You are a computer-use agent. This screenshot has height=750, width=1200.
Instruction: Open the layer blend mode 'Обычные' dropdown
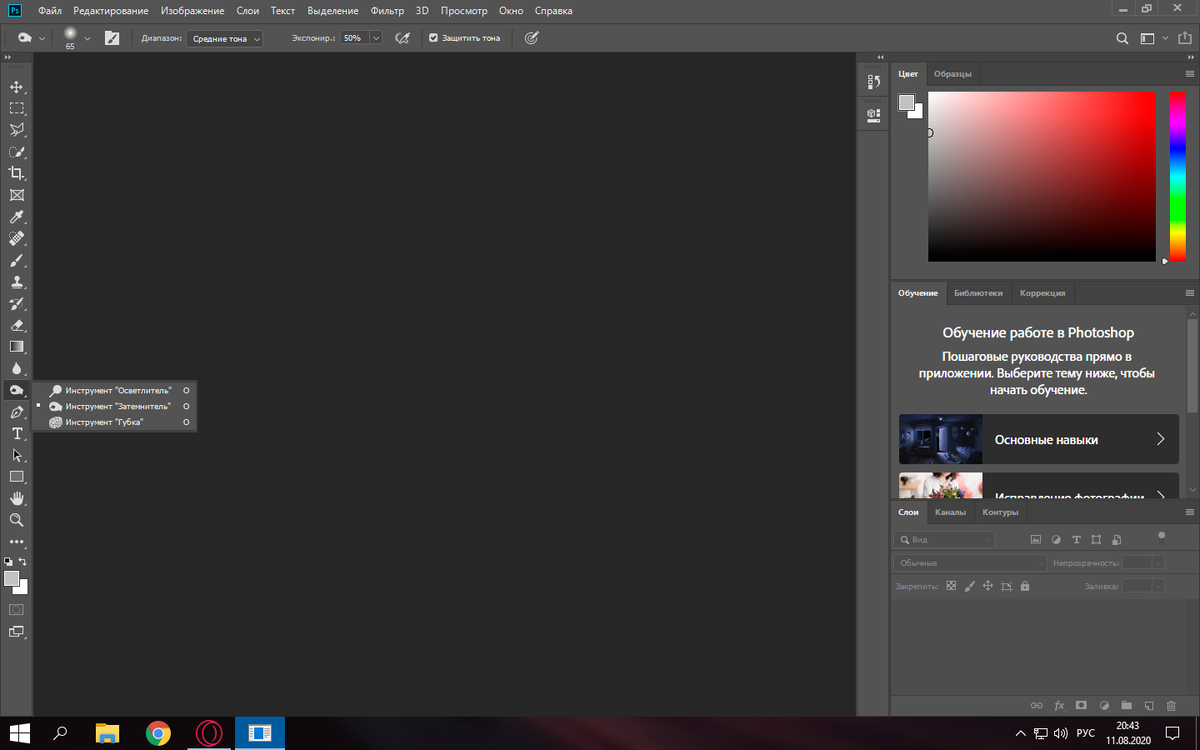(970, 563)
